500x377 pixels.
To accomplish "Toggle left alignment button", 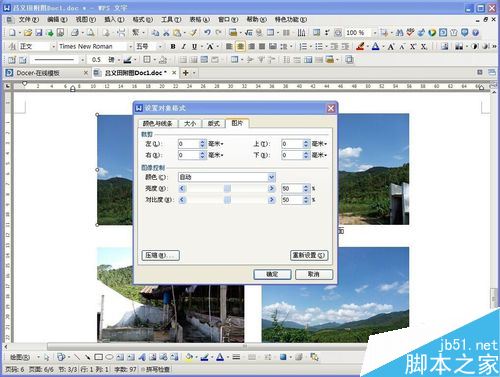I will tap(229, 46).
